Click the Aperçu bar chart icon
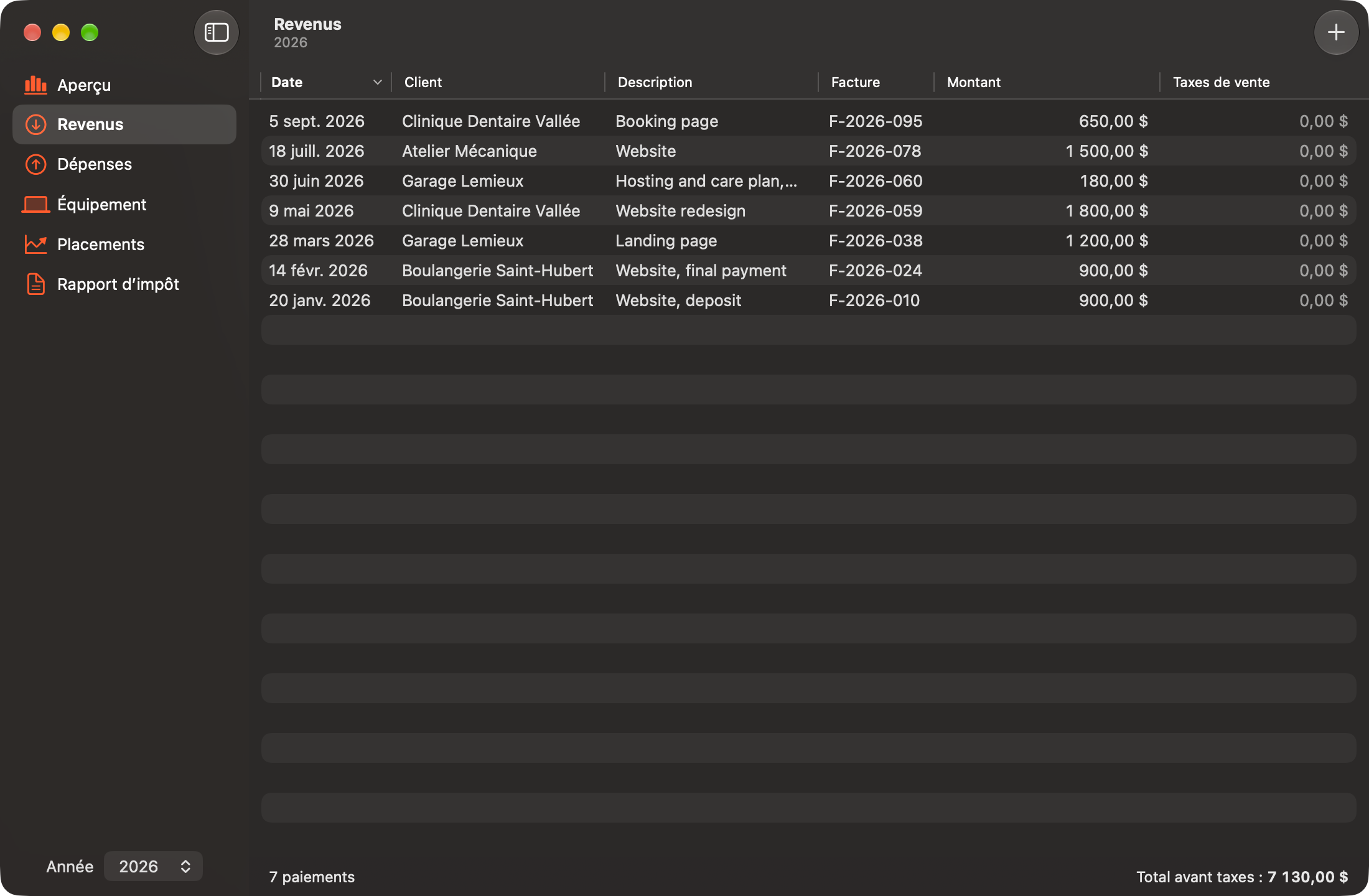The image size is (1369, 896). click(35, 85)
